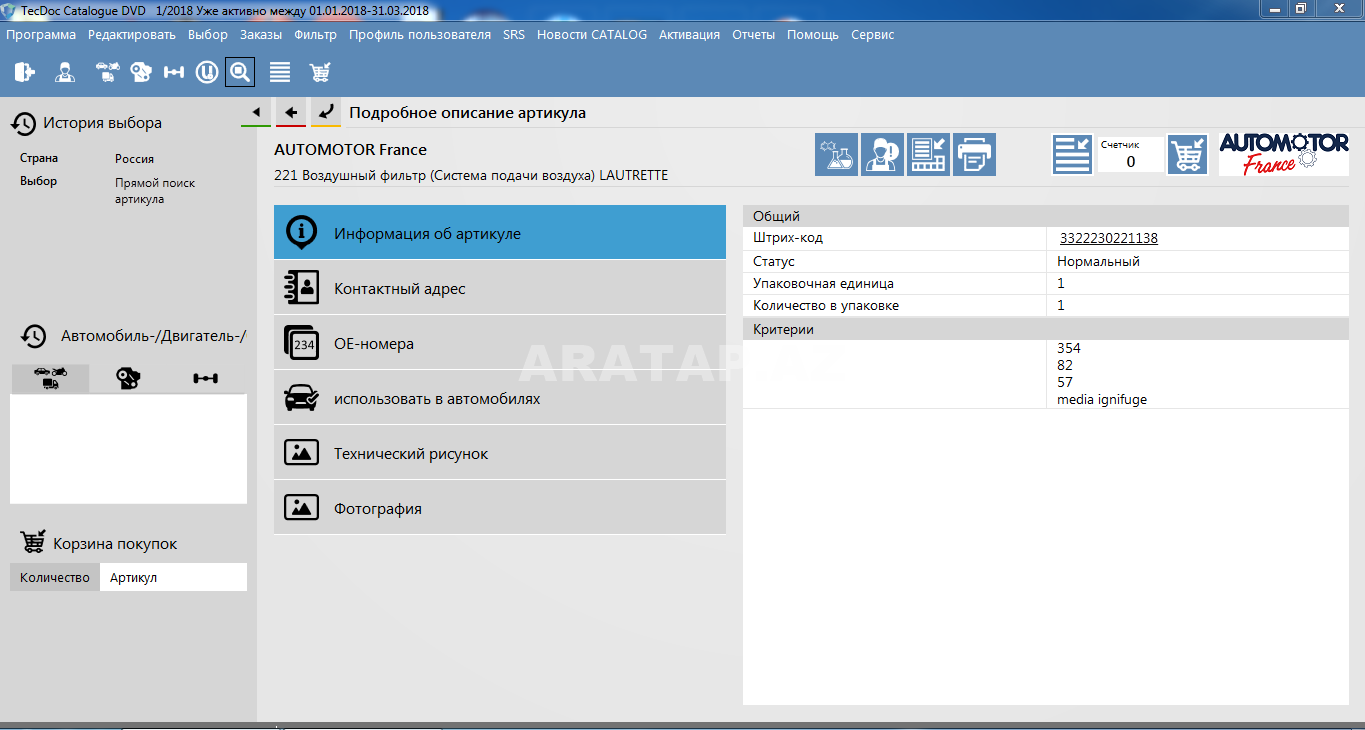Select axle tab in history panel
Screen dimensions: 1365x730
(x=206, y=378)
